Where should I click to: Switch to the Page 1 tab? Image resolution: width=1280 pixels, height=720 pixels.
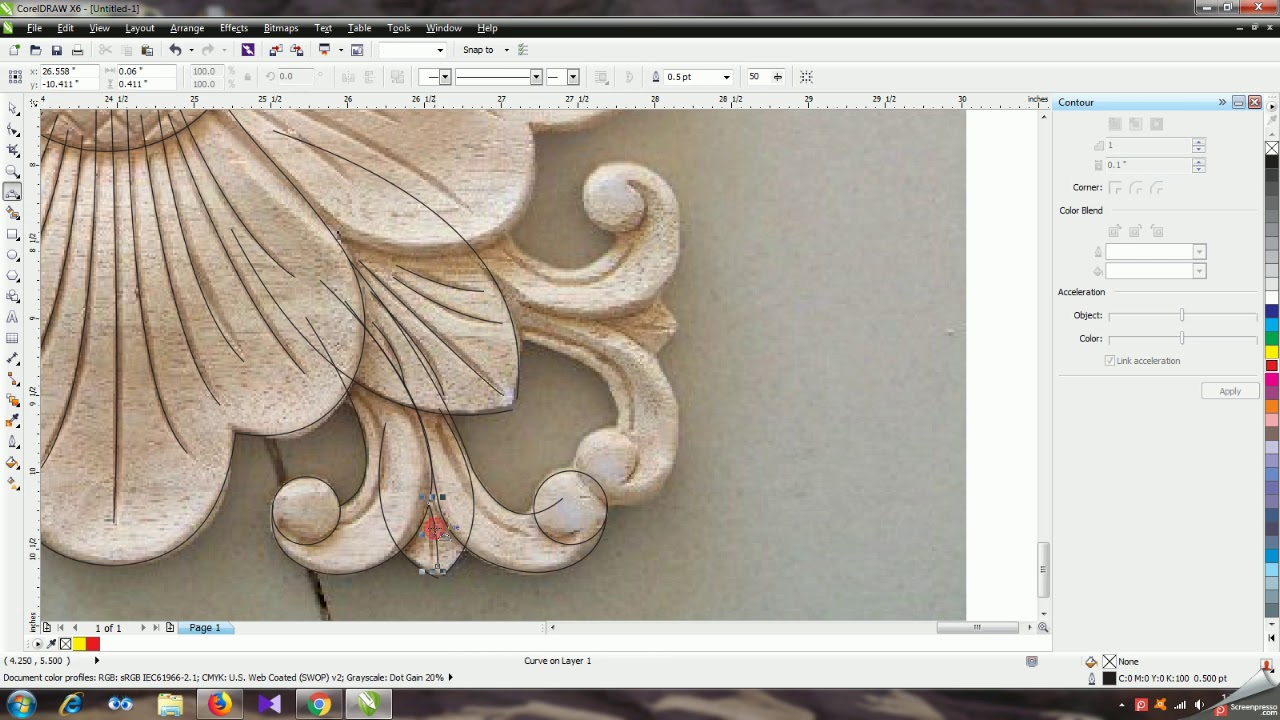pyautogui.click(x=205, y=628)
